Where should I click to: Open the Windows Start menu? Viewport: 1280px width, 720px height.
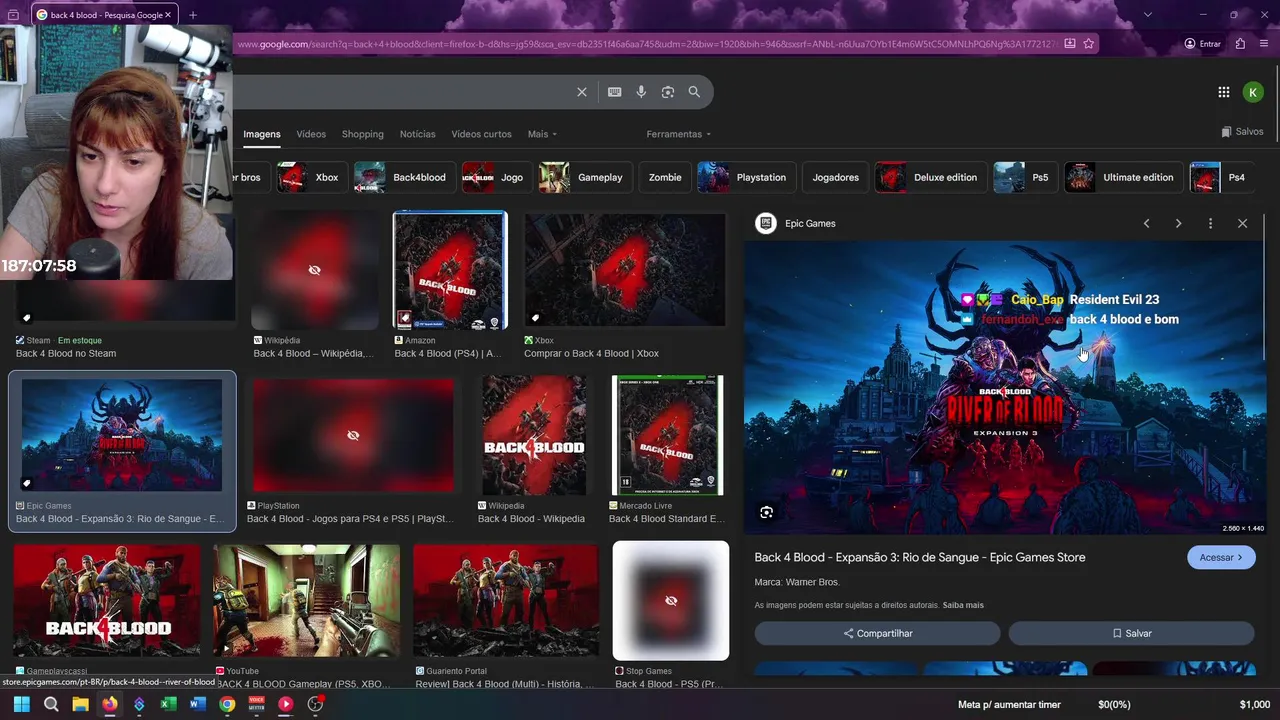[21, 704]
